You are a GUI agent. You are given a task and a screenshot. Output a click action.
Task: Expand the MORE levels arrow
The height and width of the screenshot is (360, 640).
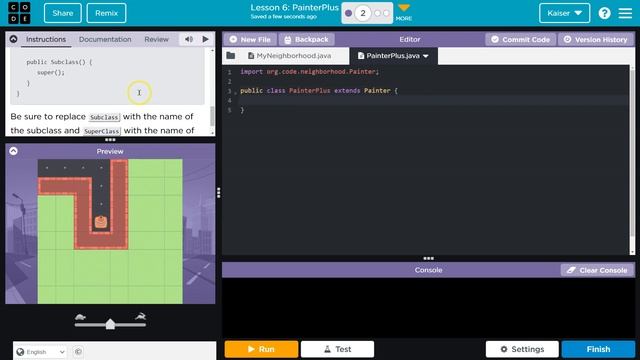tap(404, 8)
